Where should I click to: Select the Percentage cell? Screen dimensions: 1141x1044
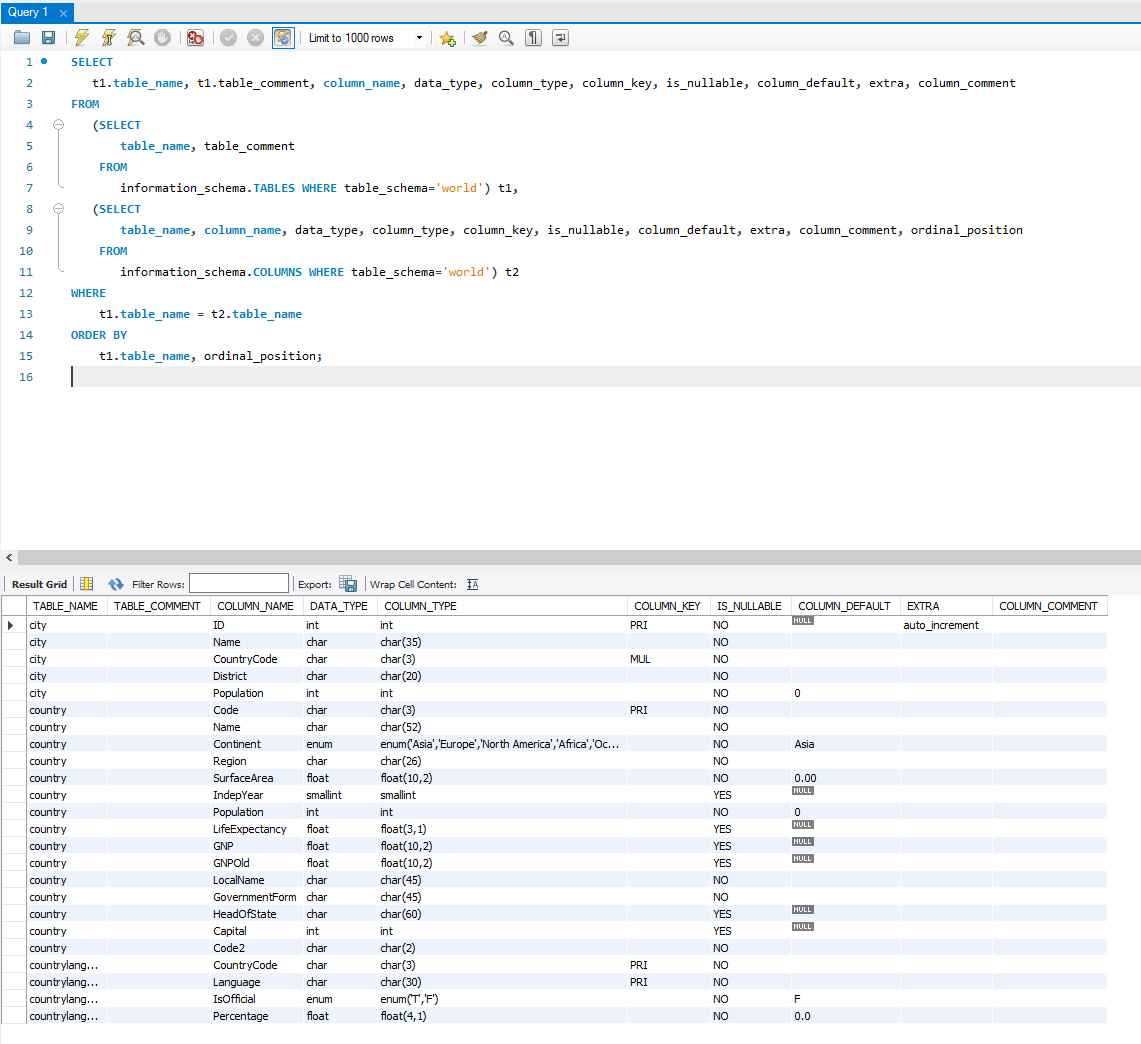click(x=256, y=1016)
